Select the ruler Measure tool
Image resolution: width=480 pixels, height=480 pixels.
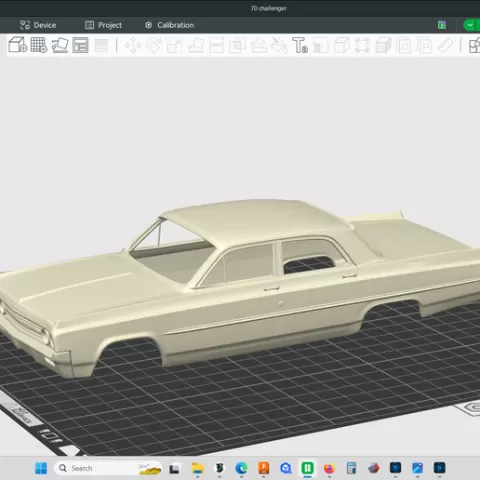point(445,45)
